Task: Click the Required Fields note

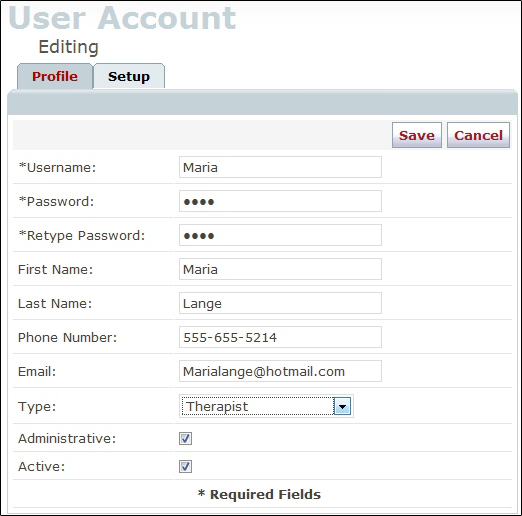Action: (x=259, y=494)
